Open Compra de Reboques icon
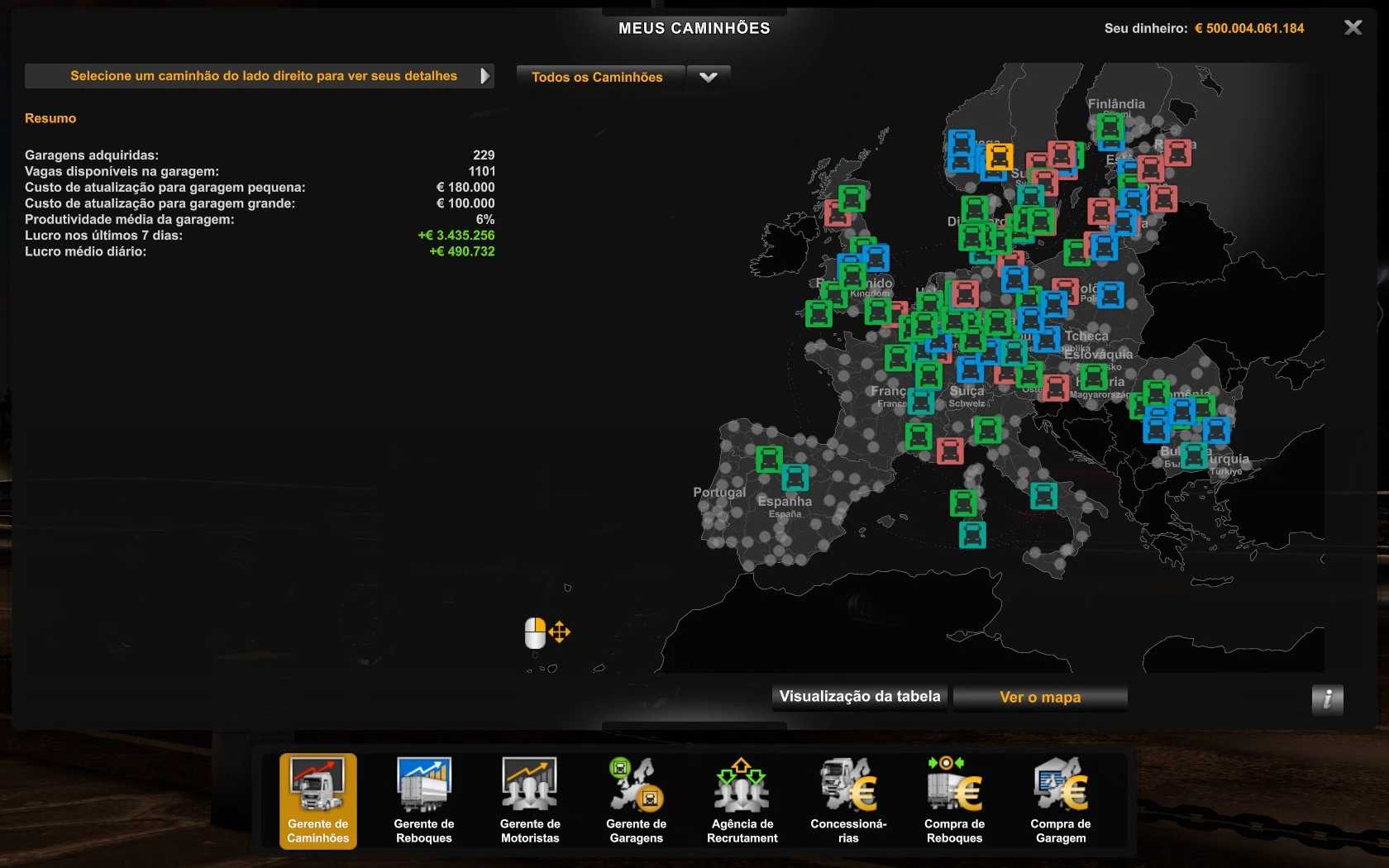Screen dimensions: 1389x868 (954, 799)
